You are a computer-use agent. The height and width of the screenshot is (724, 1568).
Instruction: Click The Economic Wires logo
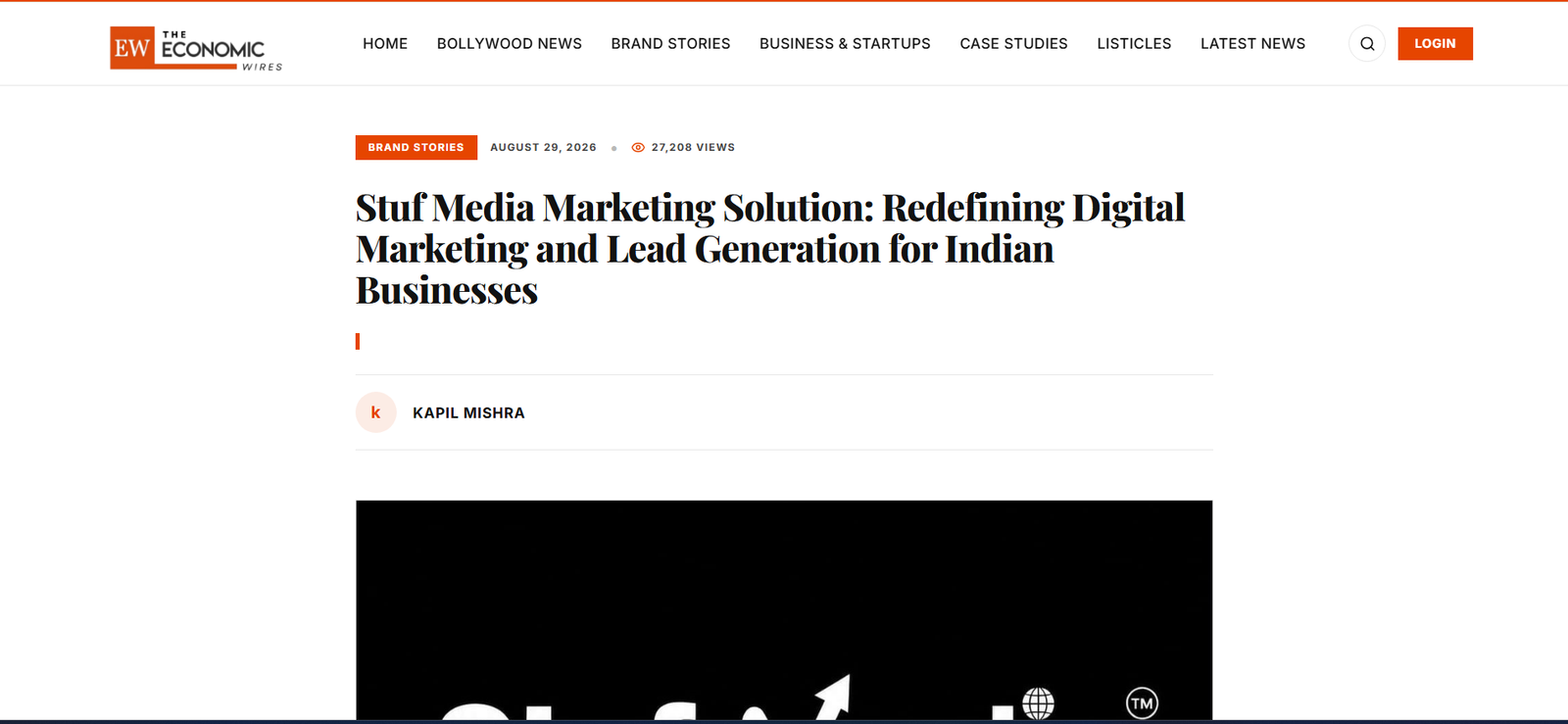click(196, 49)
